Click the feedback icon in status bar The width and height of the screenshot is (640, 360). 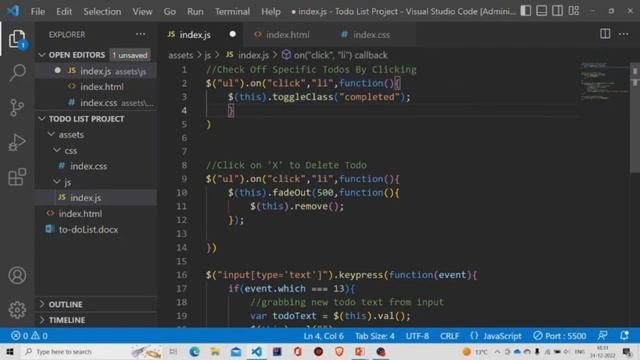click(602, 336)
